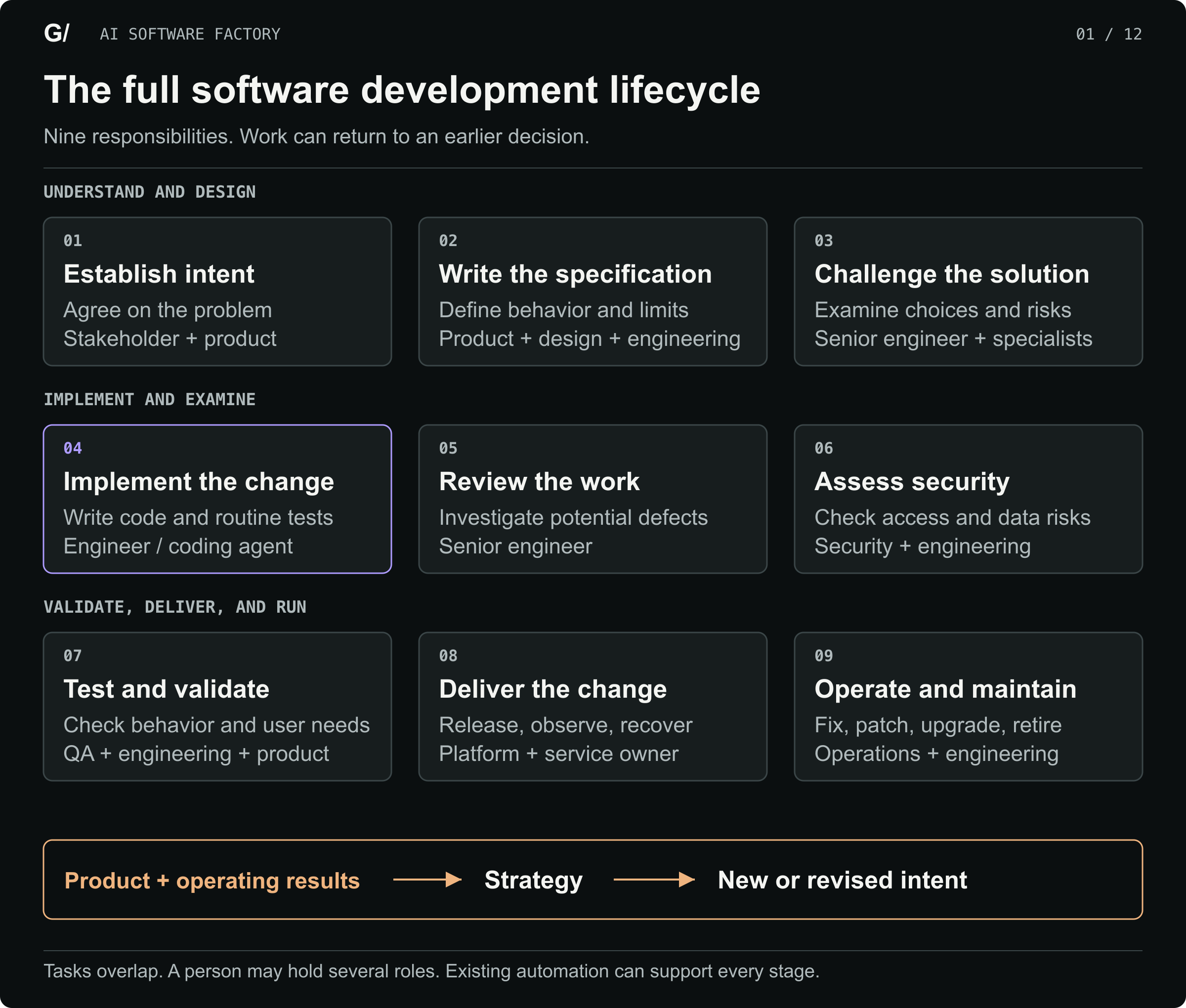Viewport: 1186px width, 1008px height.
Task: Open the 'Assess security' card
Action: pyautogui.click(x=968, y=499)
